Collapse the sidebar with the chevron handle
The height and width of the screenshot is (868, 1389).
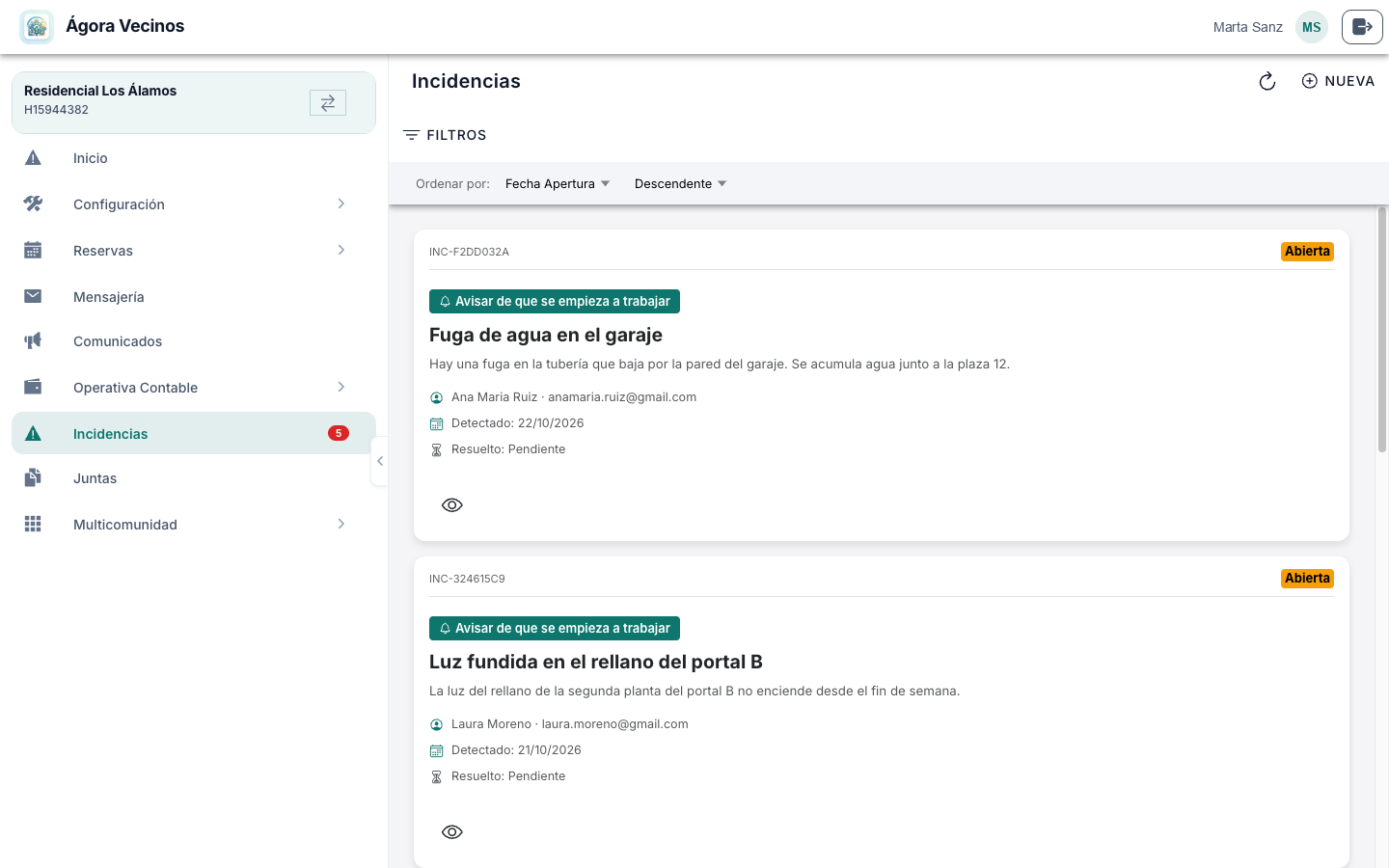pyautogui.click(x=380, y=461)
